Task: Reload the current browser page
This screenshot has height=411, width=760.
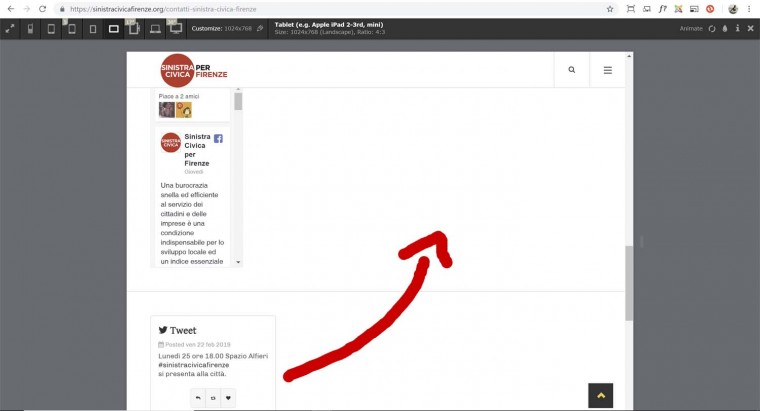Action: 43,9
